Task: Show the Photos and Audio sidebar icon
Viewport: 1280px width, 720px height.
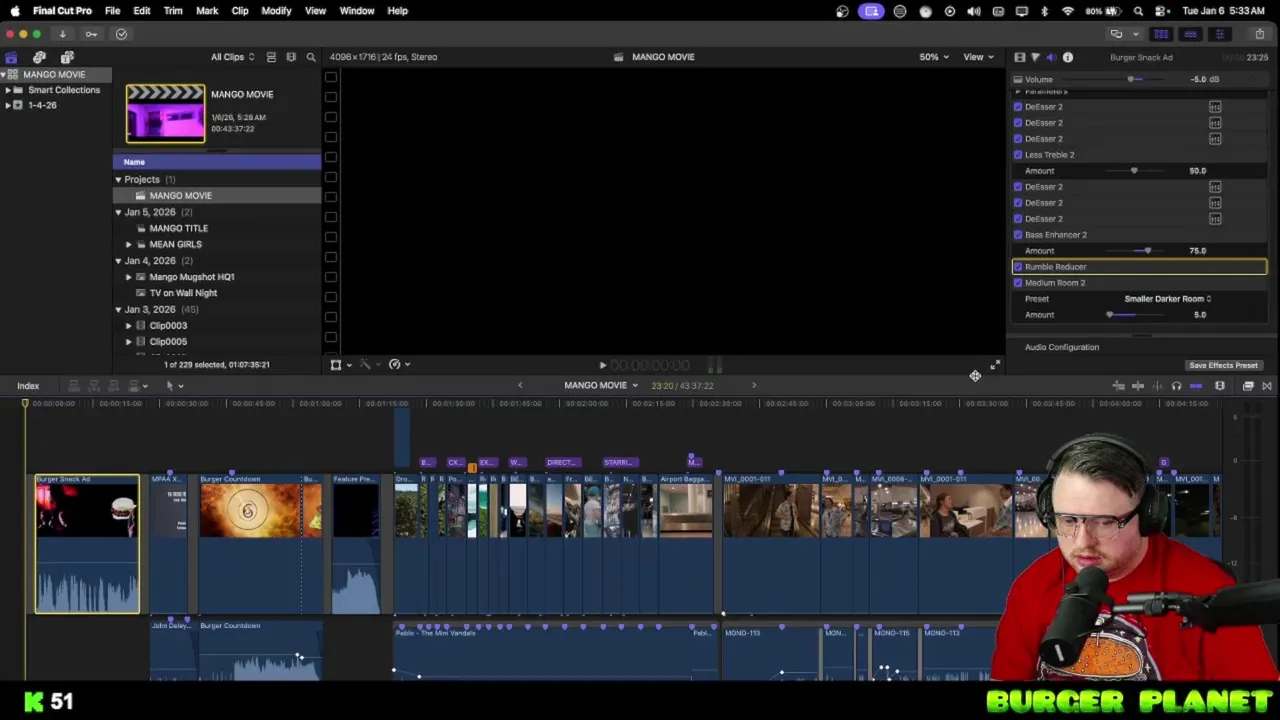Action: [39, 57]
